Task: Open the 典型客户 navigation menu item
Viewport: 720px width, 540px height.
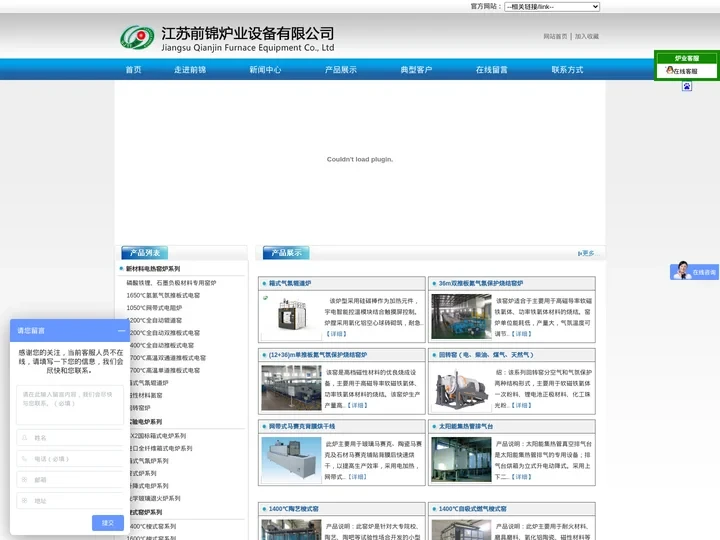Action: (x=416, y=70)
